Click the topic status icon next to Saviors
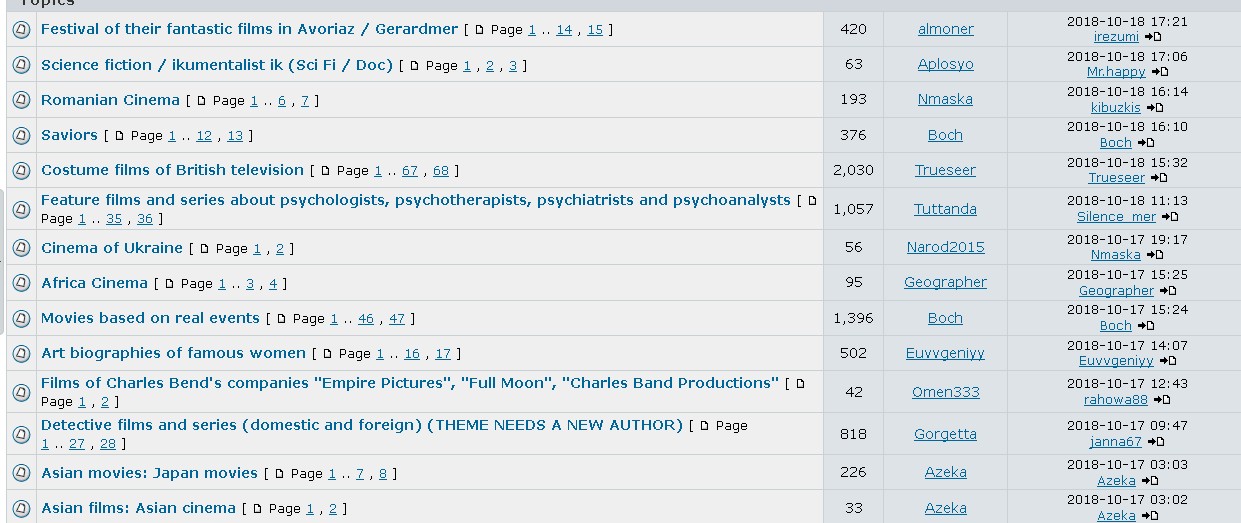 point(21,135)
